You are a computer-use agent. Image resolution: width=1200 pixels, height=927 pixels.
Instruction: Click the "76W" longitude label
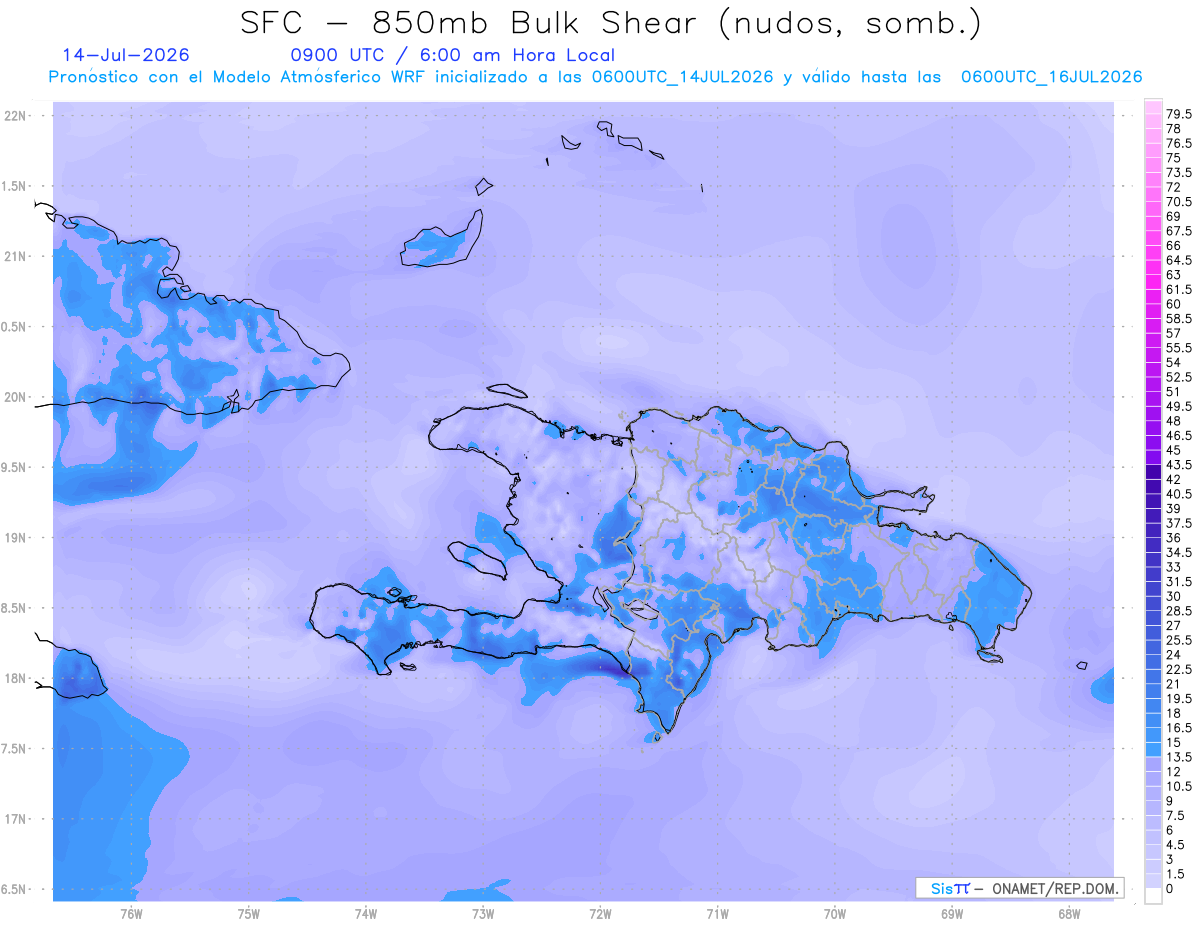(x=131, y=913)
